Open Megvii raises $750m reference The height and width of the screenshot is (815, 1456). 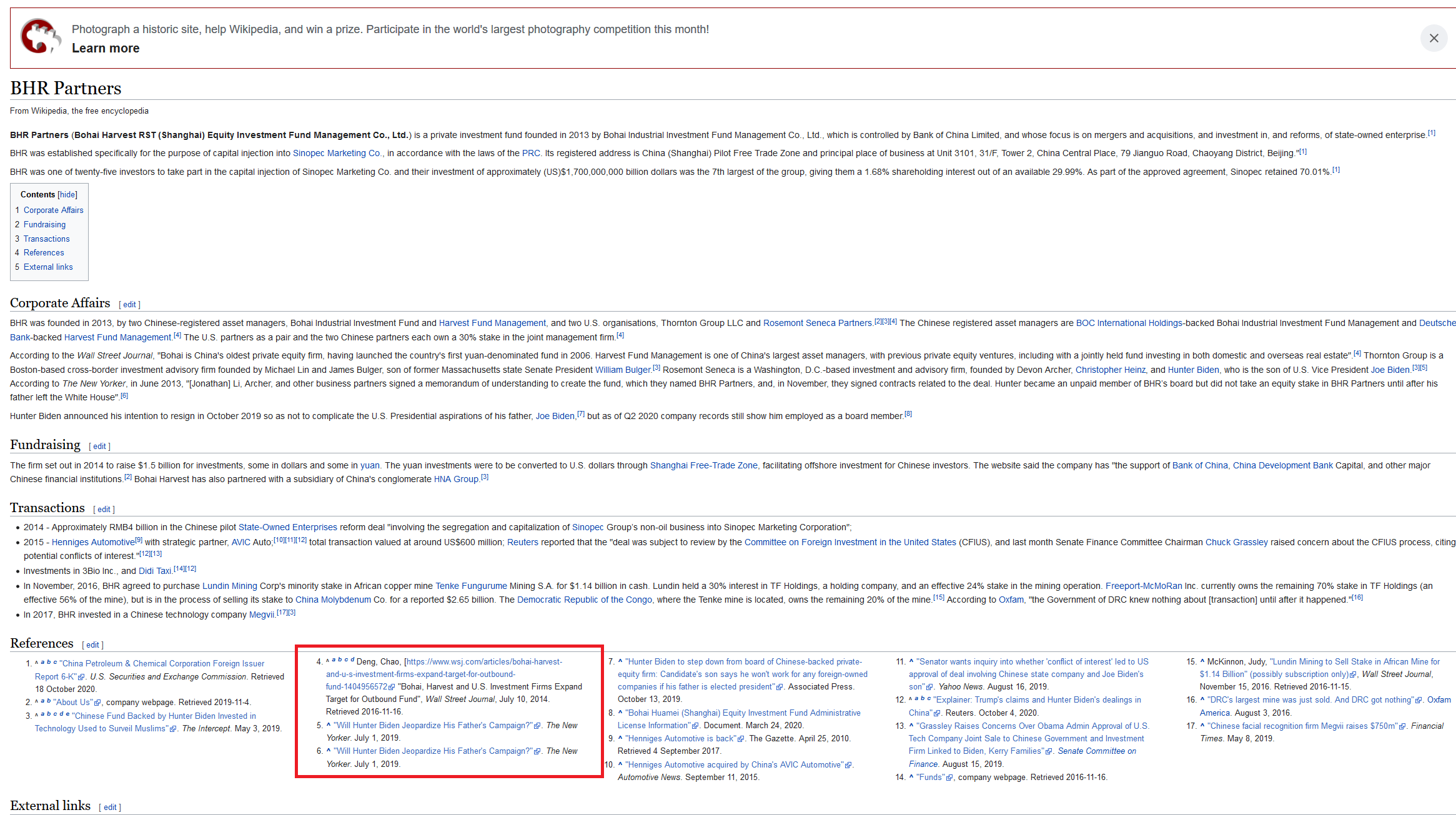coord(1302,726)
